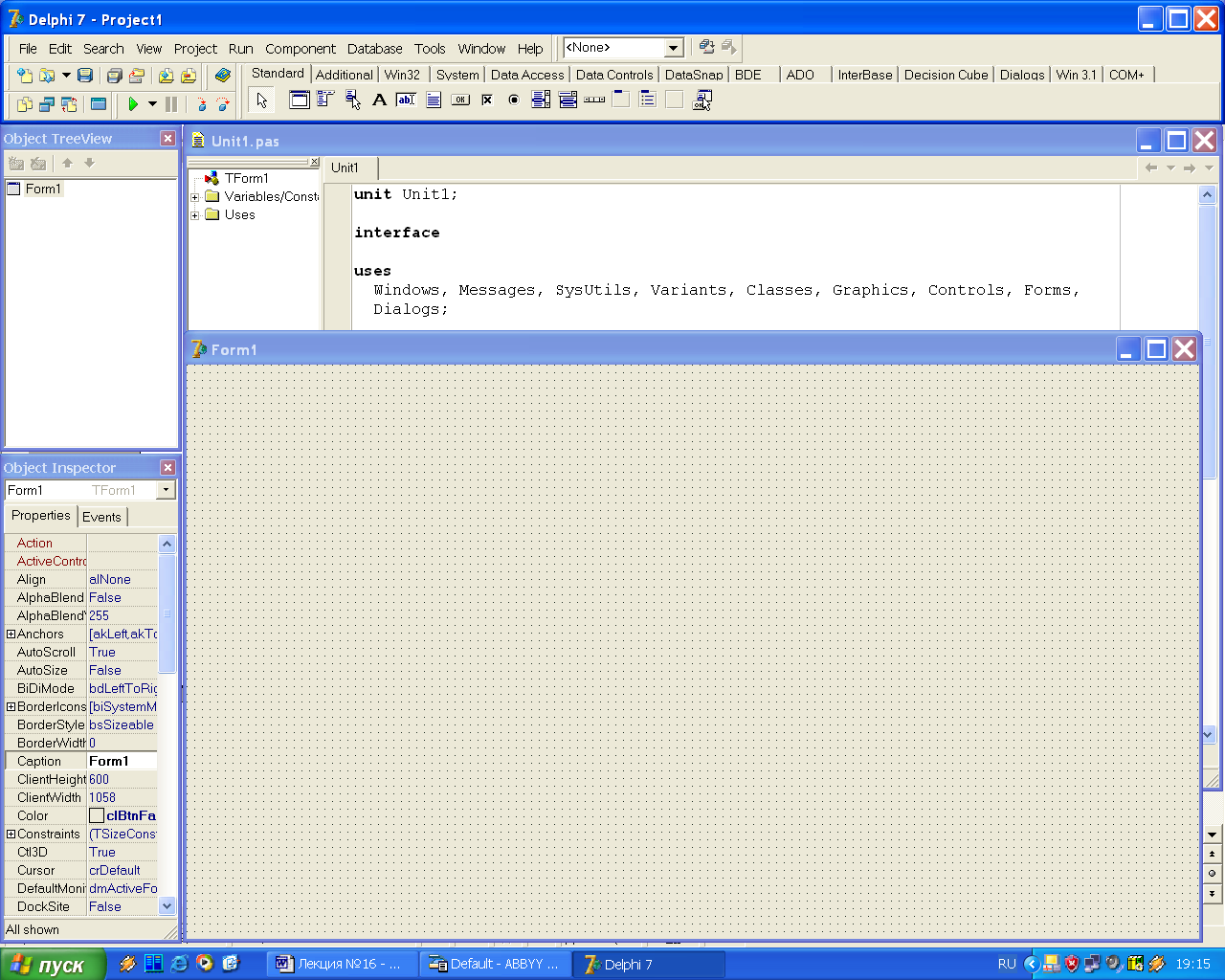
Task: Click Add file to project icon
Action: (167, 76)
